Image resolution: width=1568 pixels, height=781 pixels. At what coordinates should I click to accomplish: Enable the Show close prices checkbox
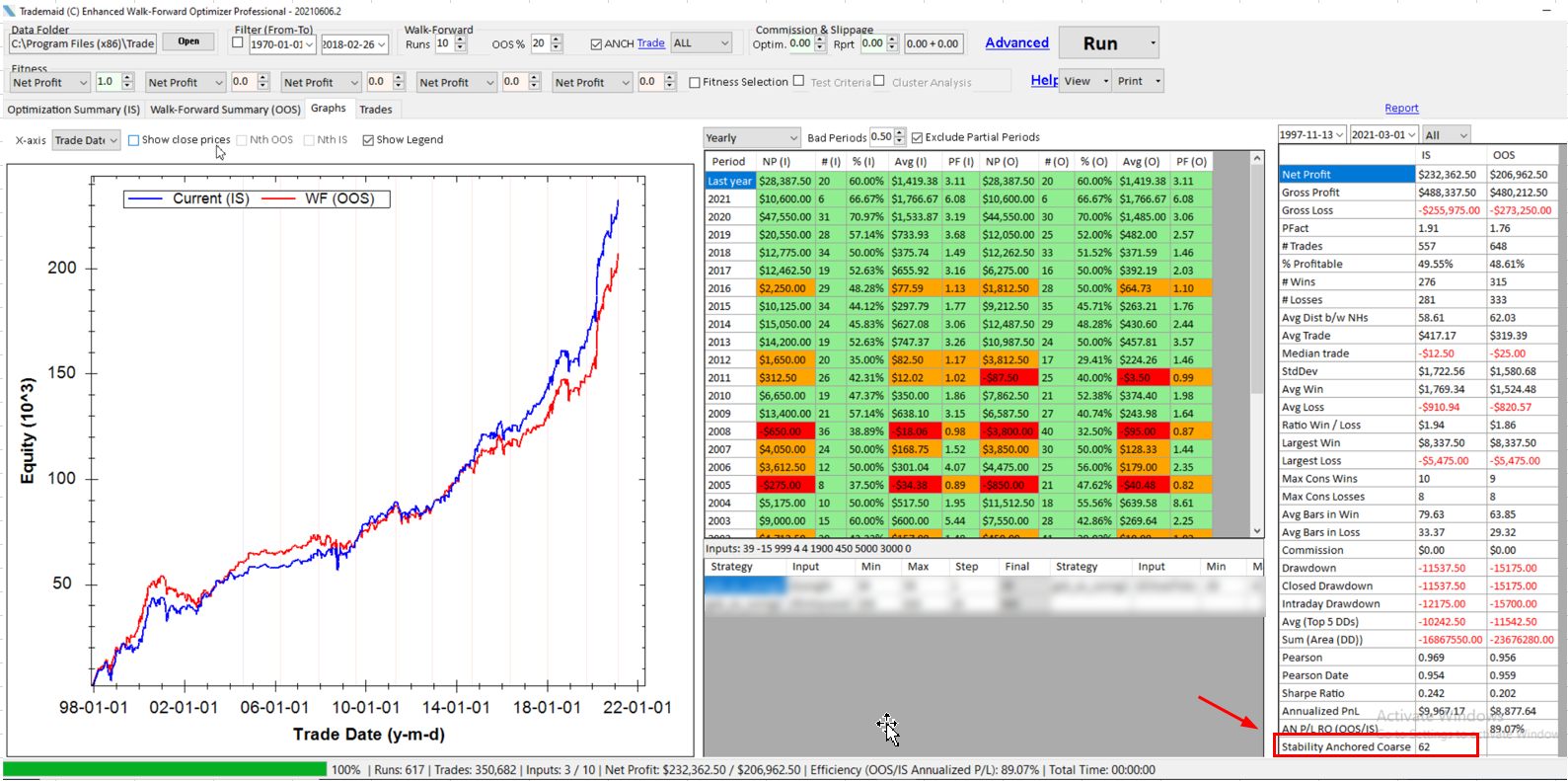click(134, 140)
